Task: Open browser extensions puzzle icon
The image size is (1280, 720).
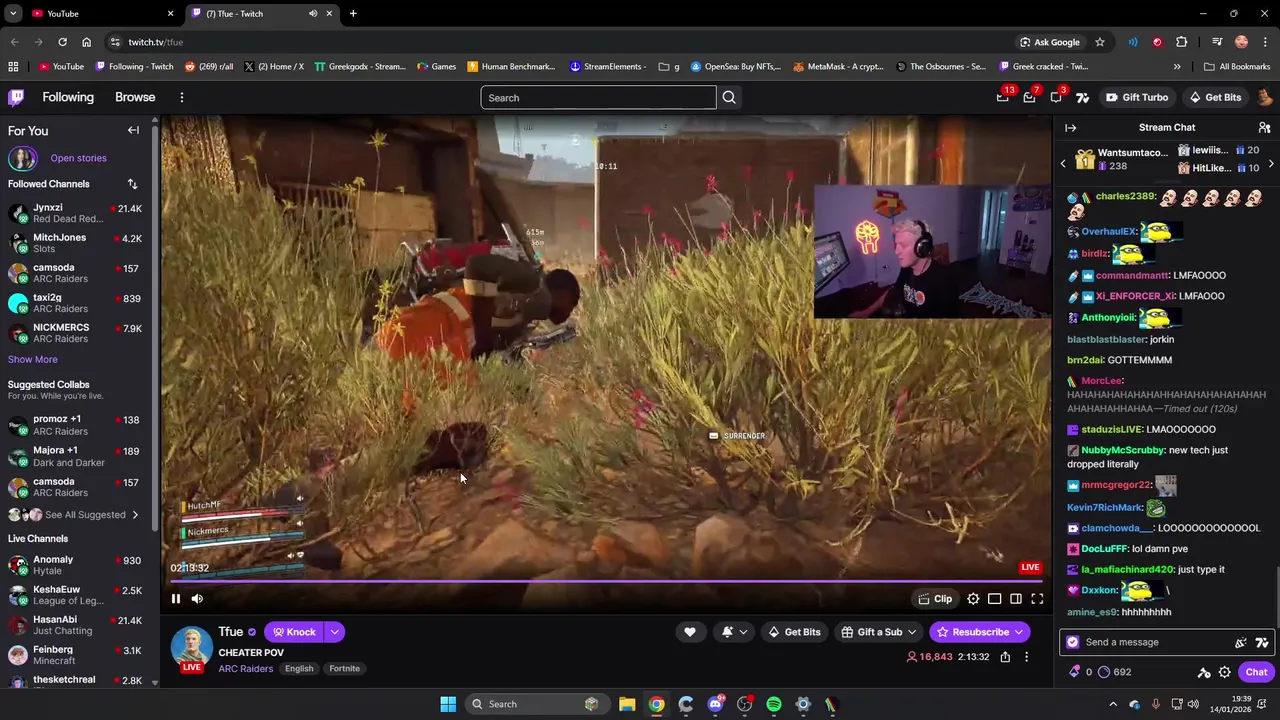Action: 1182,42
